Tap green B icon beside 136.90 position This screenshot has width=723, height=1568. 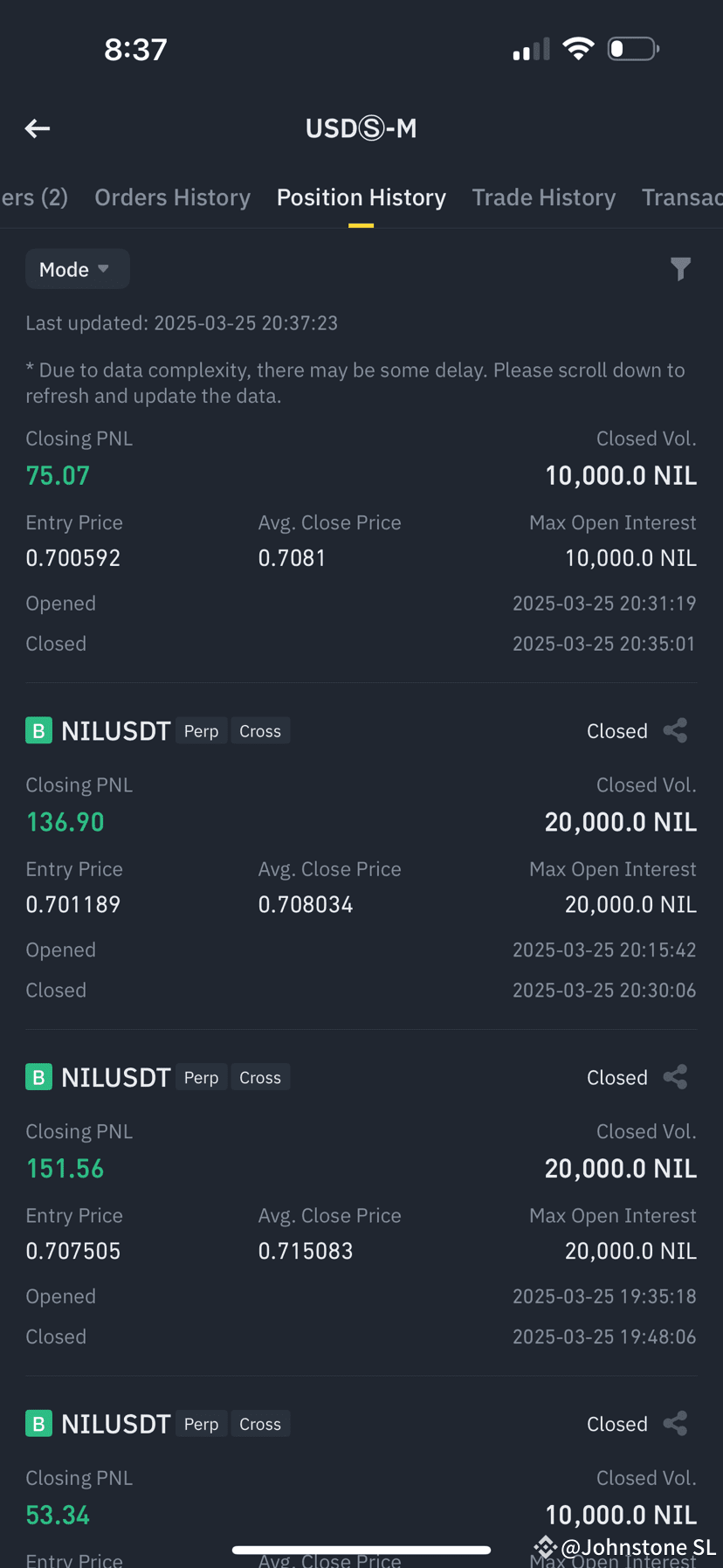coord(38,730)
